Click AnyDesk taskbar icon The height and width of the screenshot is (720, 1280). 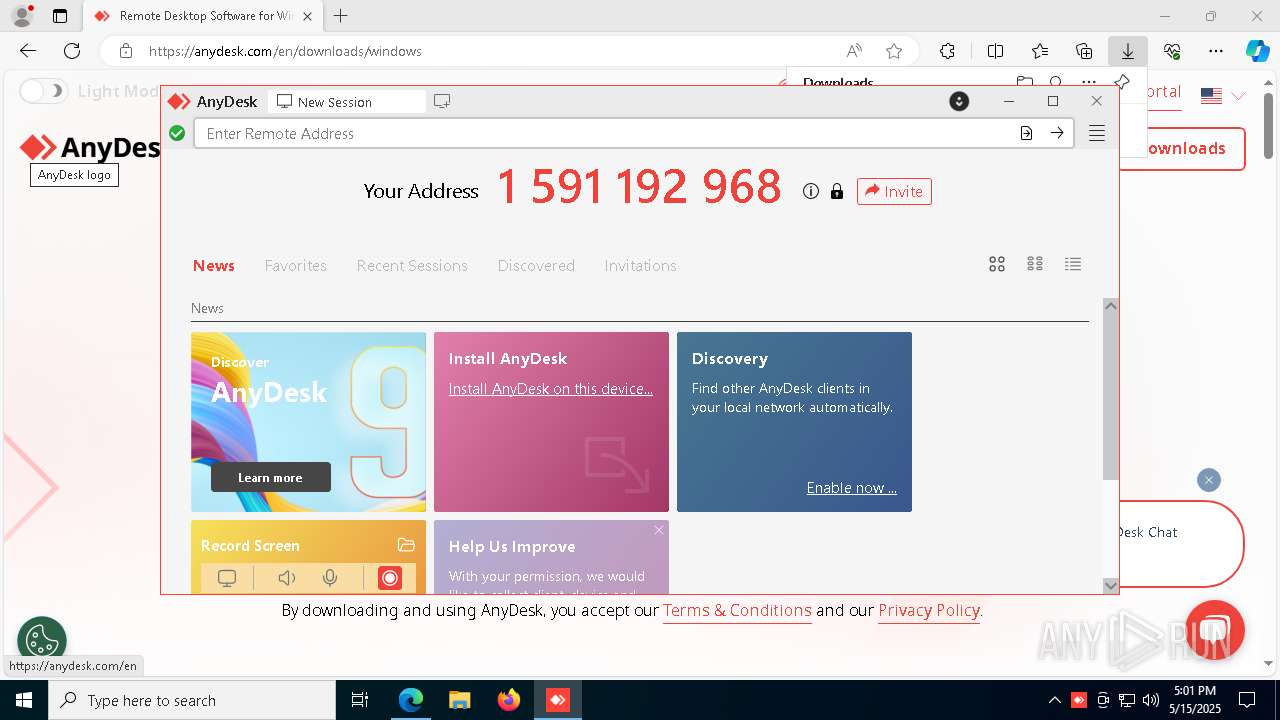(557, 700)
